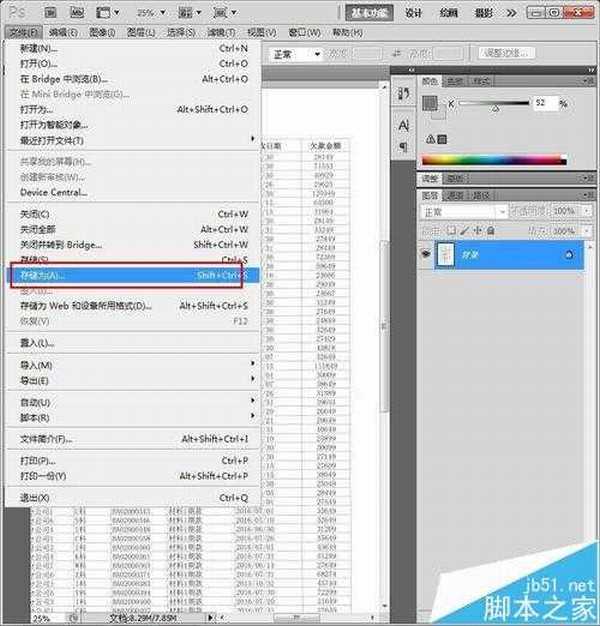Select 存储为(A)... menu item
Viewport: 600px width, 626px height.
click(134, 275)
